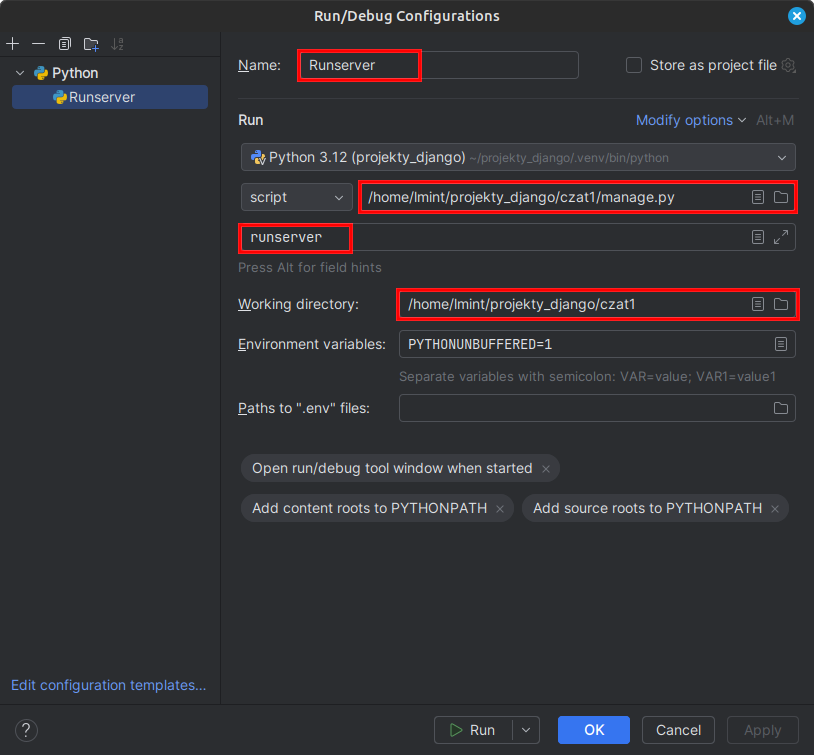Remove 'Open run/debug tool window when started' option
Viewport: 814px width, 755px height.
coord(546,469)
